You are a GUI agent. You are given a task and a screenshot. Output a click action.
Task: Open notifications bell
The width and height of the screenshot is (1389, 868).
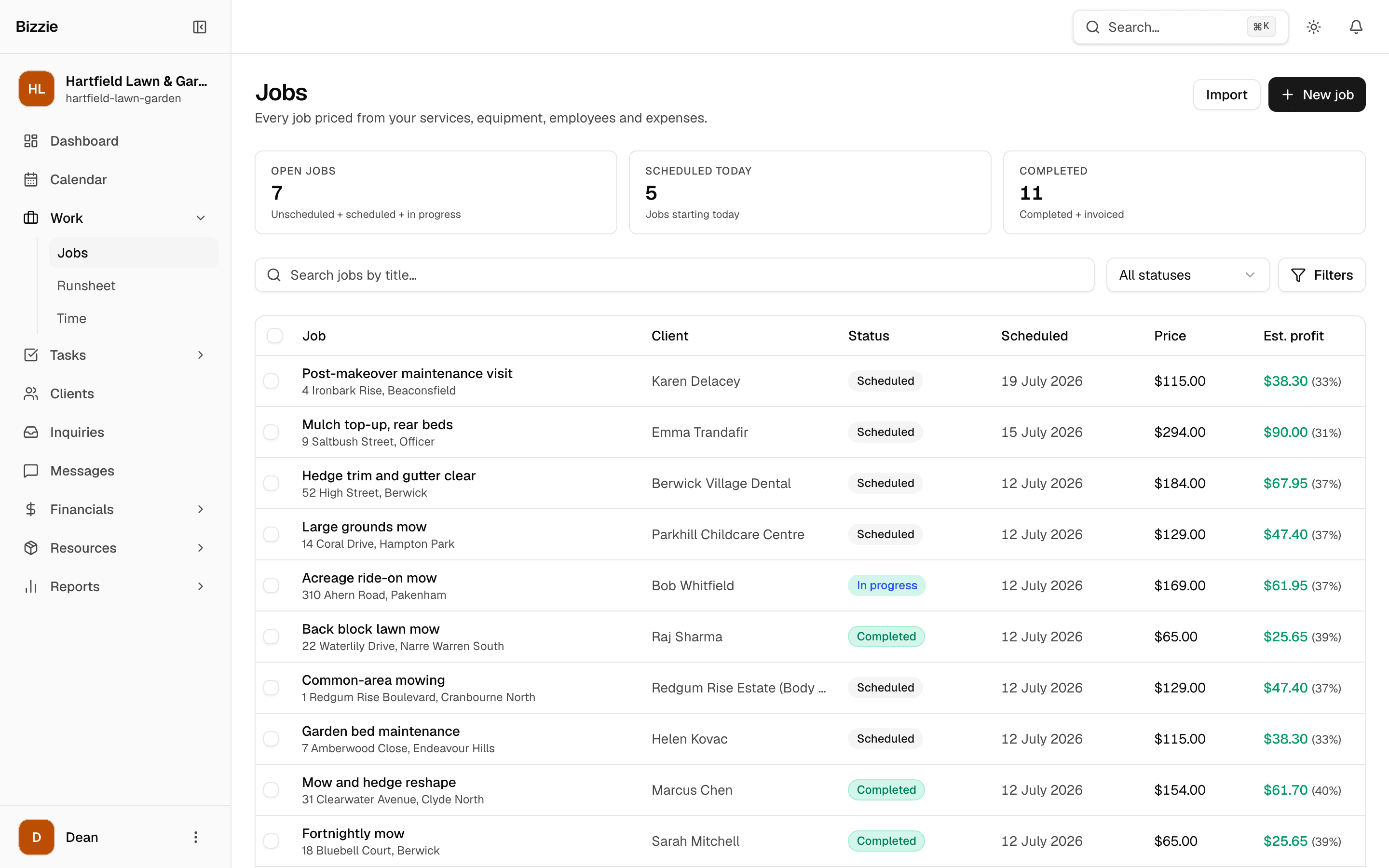(1356, 27)
